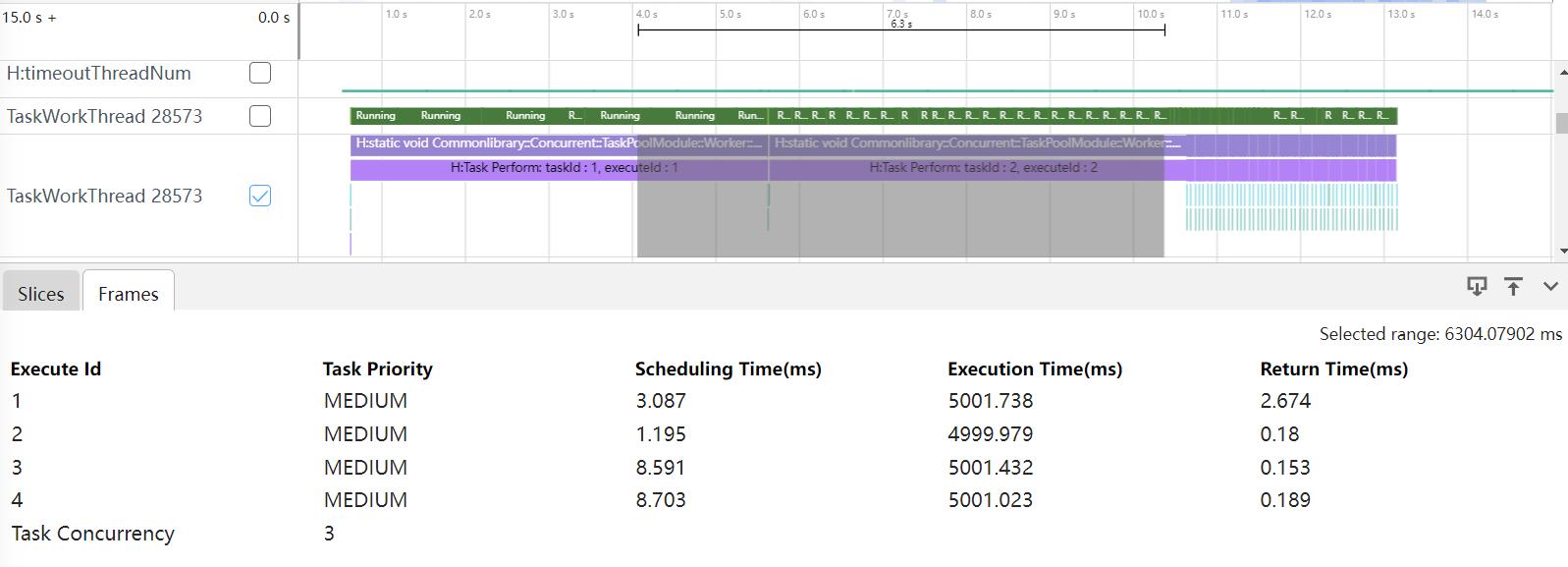Select the Frames tab
Viewport: 1568px width, 567px height.
click(x=128, y=294)
